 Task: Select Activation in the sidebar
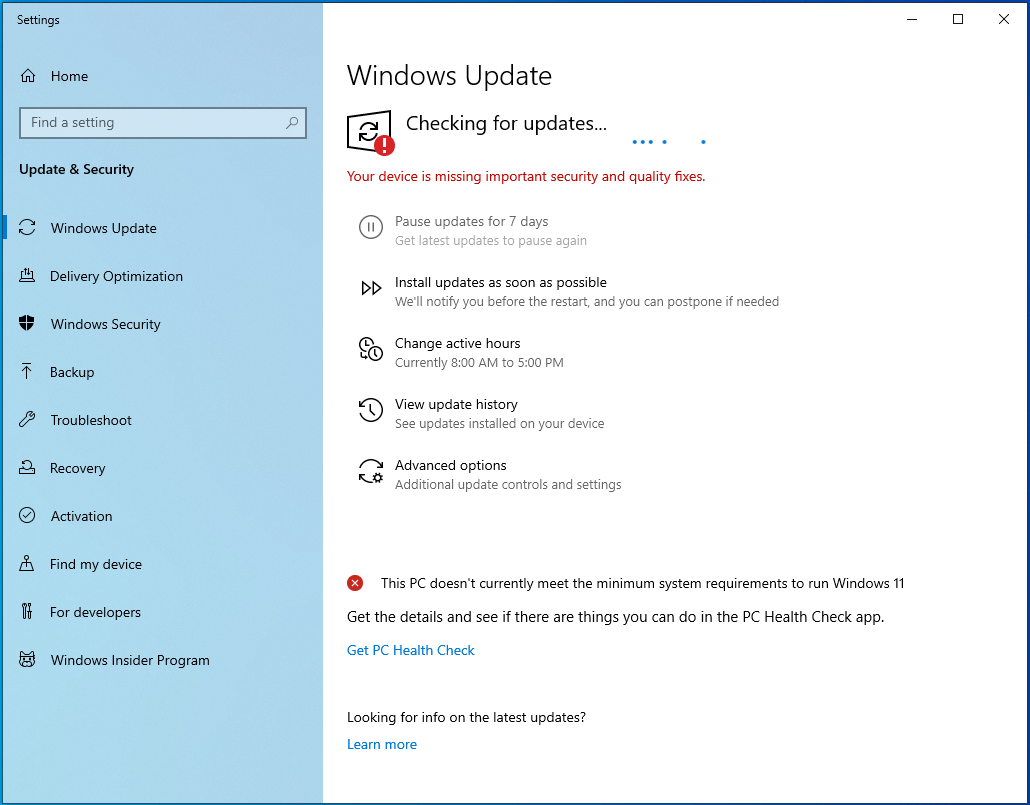tap(162, 516)
